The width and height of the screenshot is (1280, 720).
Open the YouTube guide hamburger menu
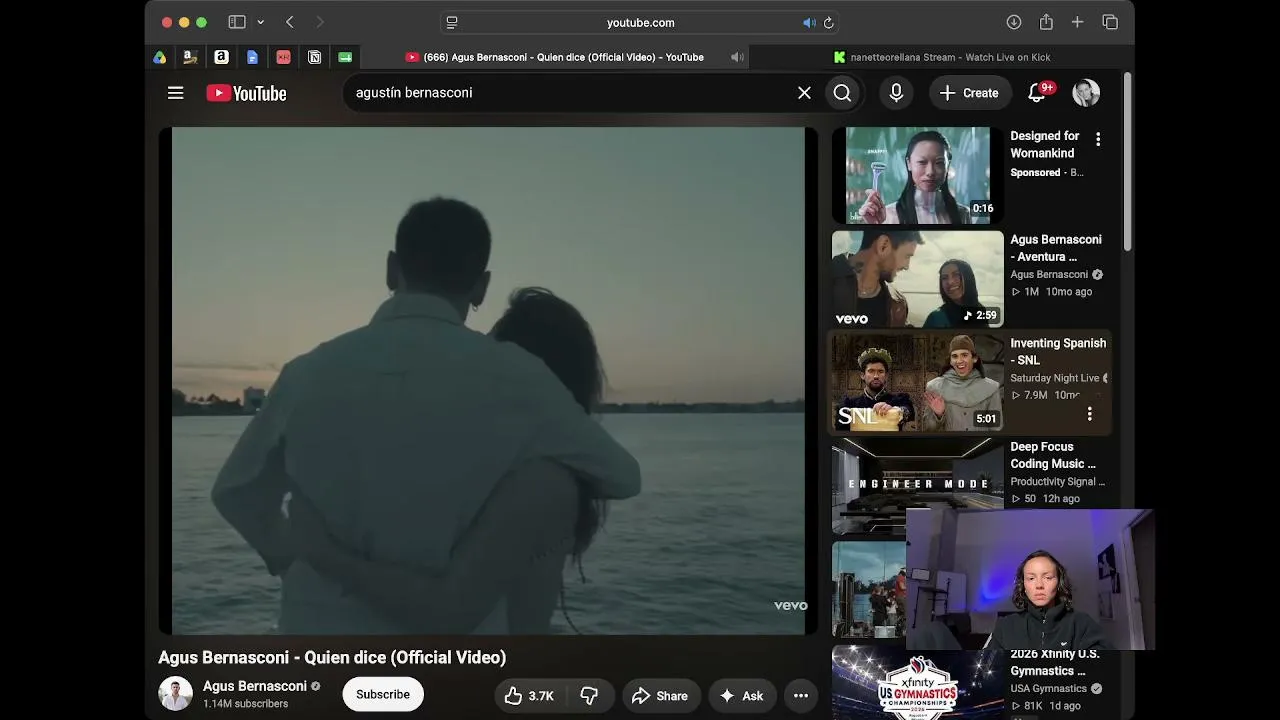pyautogui.click(x=175, y=93)
